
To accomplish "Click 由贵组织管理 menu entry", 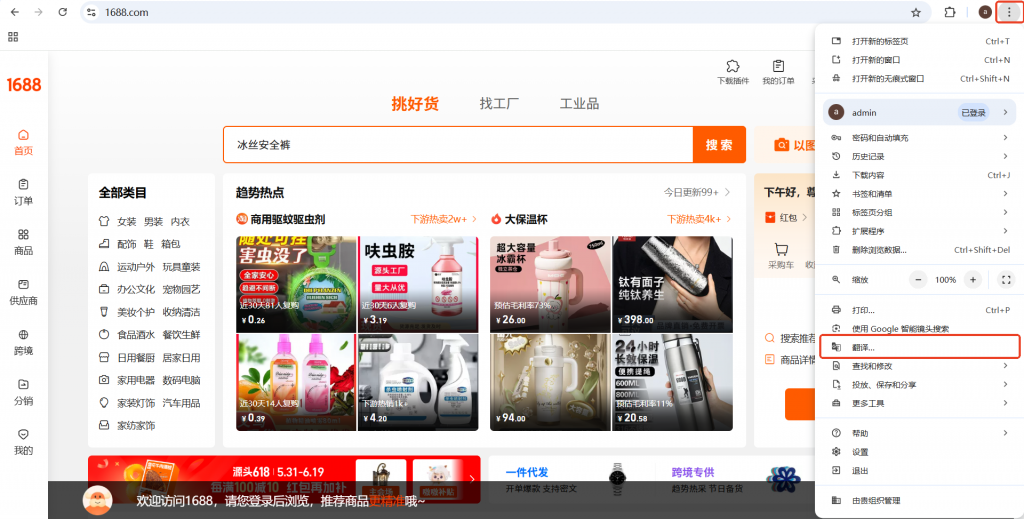I will tap(920, 501).
